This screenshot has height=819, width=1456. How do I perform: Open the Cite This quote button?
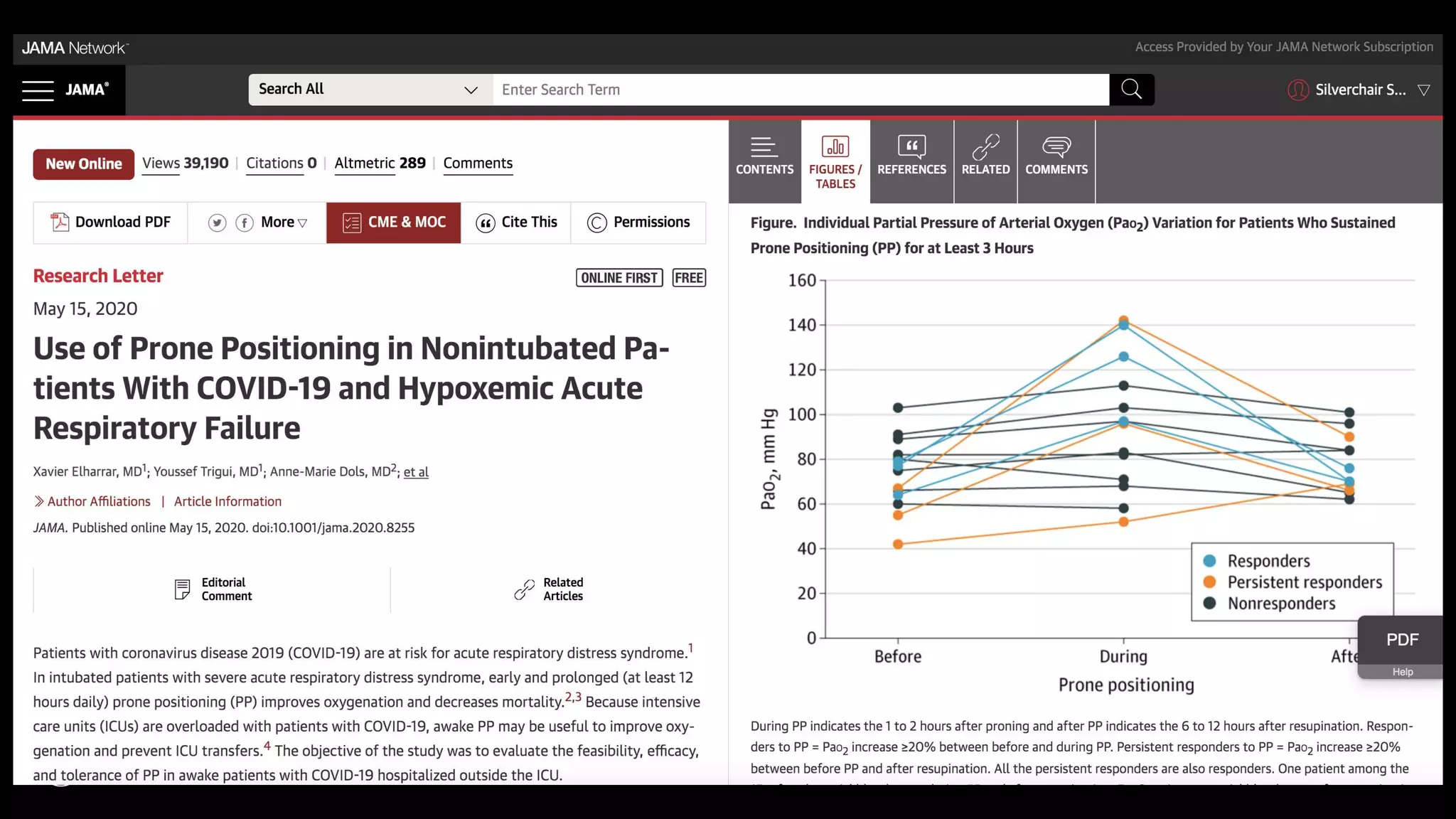pyautogui.click(x=516, y=223)
